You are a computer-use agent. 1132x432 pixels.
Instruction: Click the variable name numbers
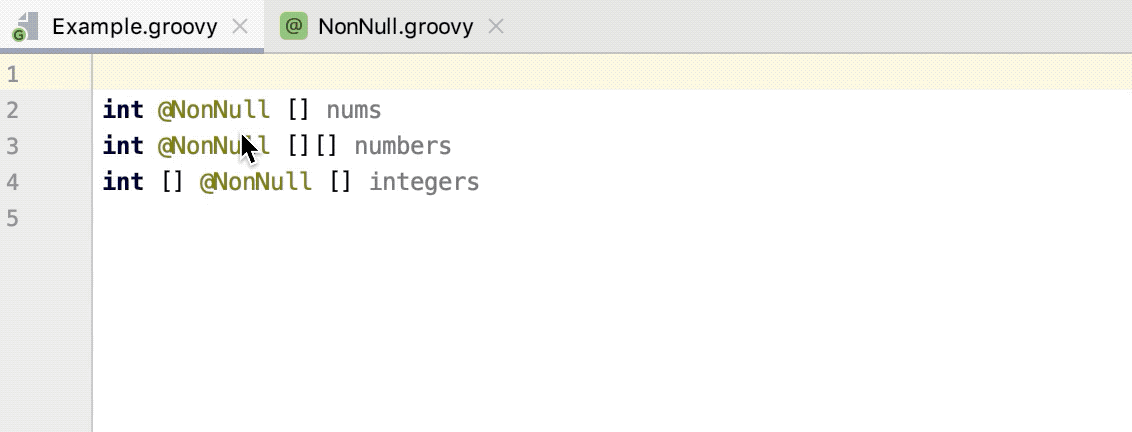pos(403,147)
